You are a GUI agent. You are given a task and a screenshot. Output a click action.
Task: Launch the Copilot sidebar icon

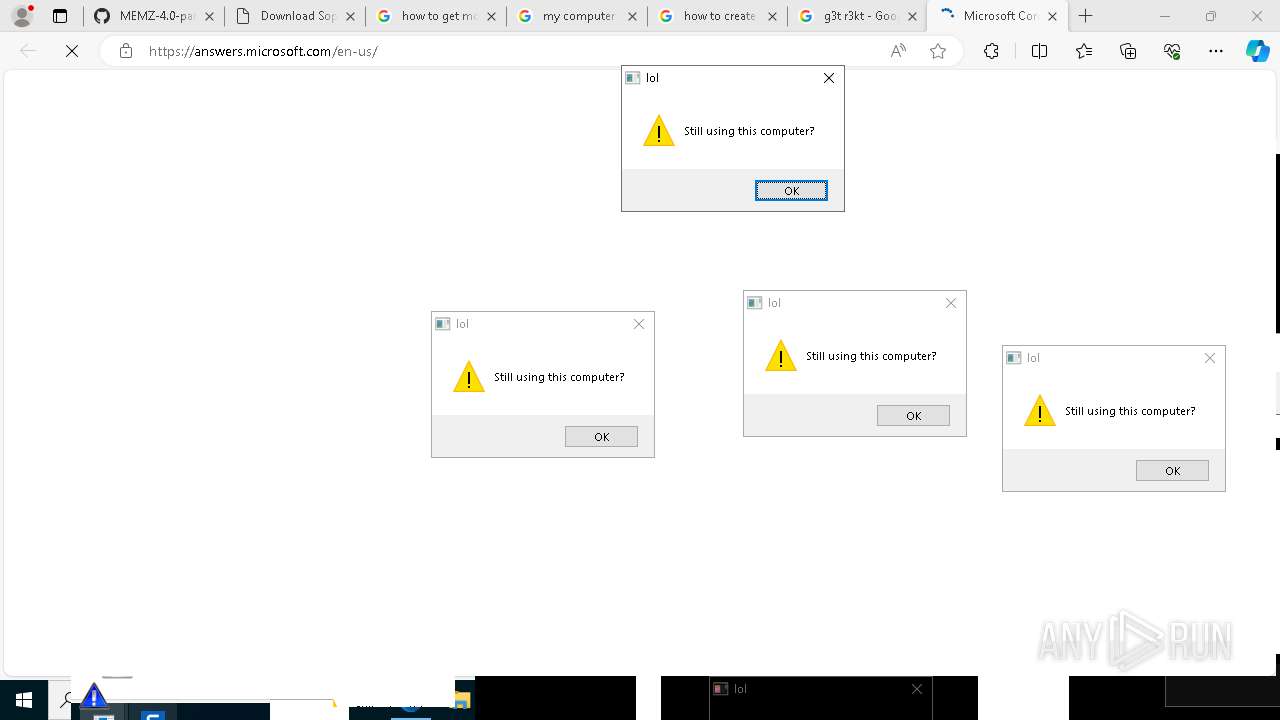[x=1258, y=51]
